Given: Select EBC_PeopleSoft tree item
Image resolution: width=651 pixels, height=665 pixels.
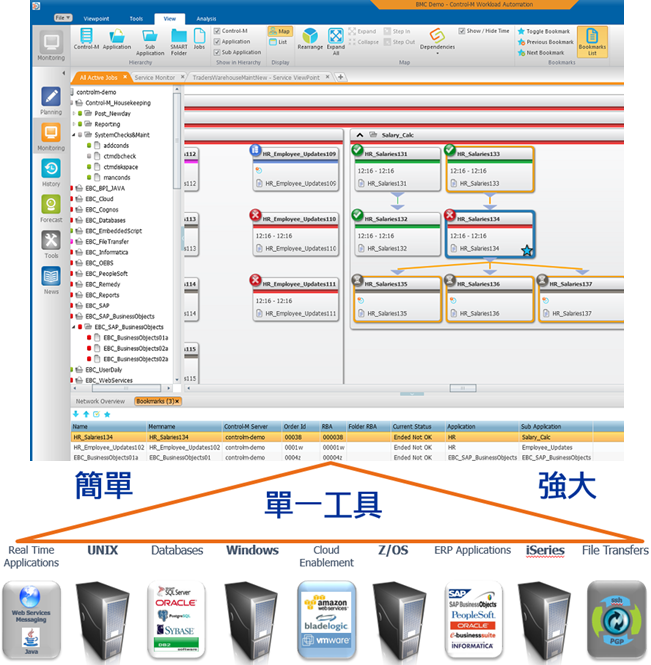Looking at the screenshot, I should point(106,274).
